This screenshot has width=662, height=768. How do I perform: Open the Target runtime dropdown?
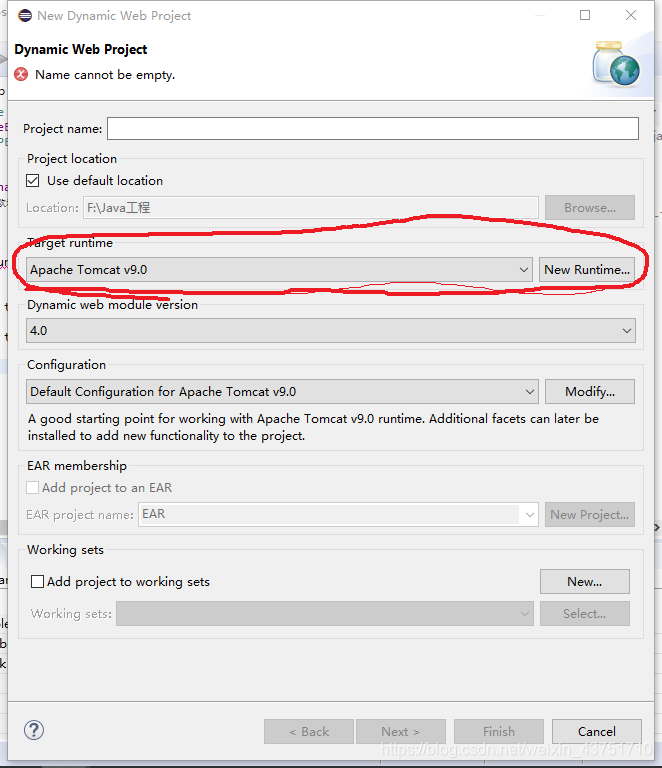pos(279,270)
